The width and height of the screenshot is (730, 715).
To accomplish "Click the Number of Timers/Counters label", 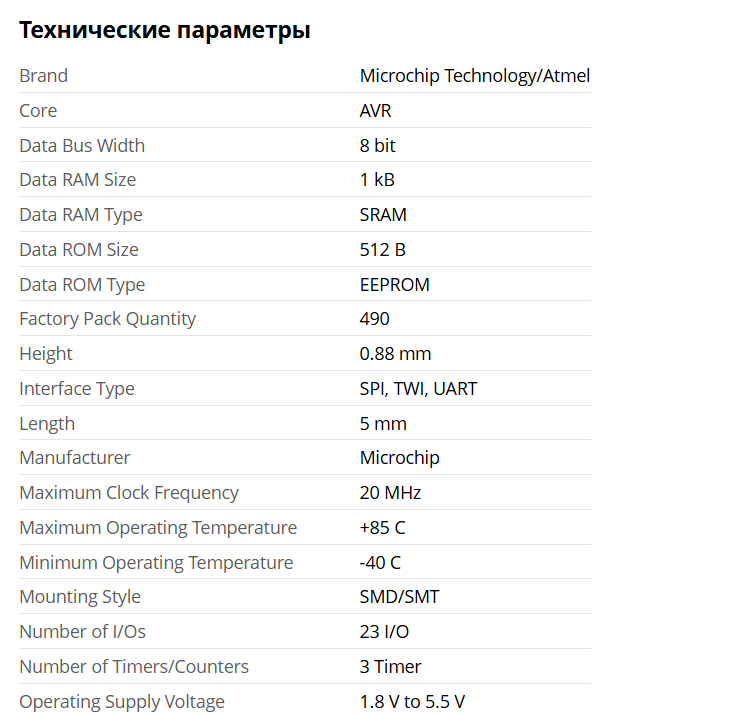I will coord(134,667).
